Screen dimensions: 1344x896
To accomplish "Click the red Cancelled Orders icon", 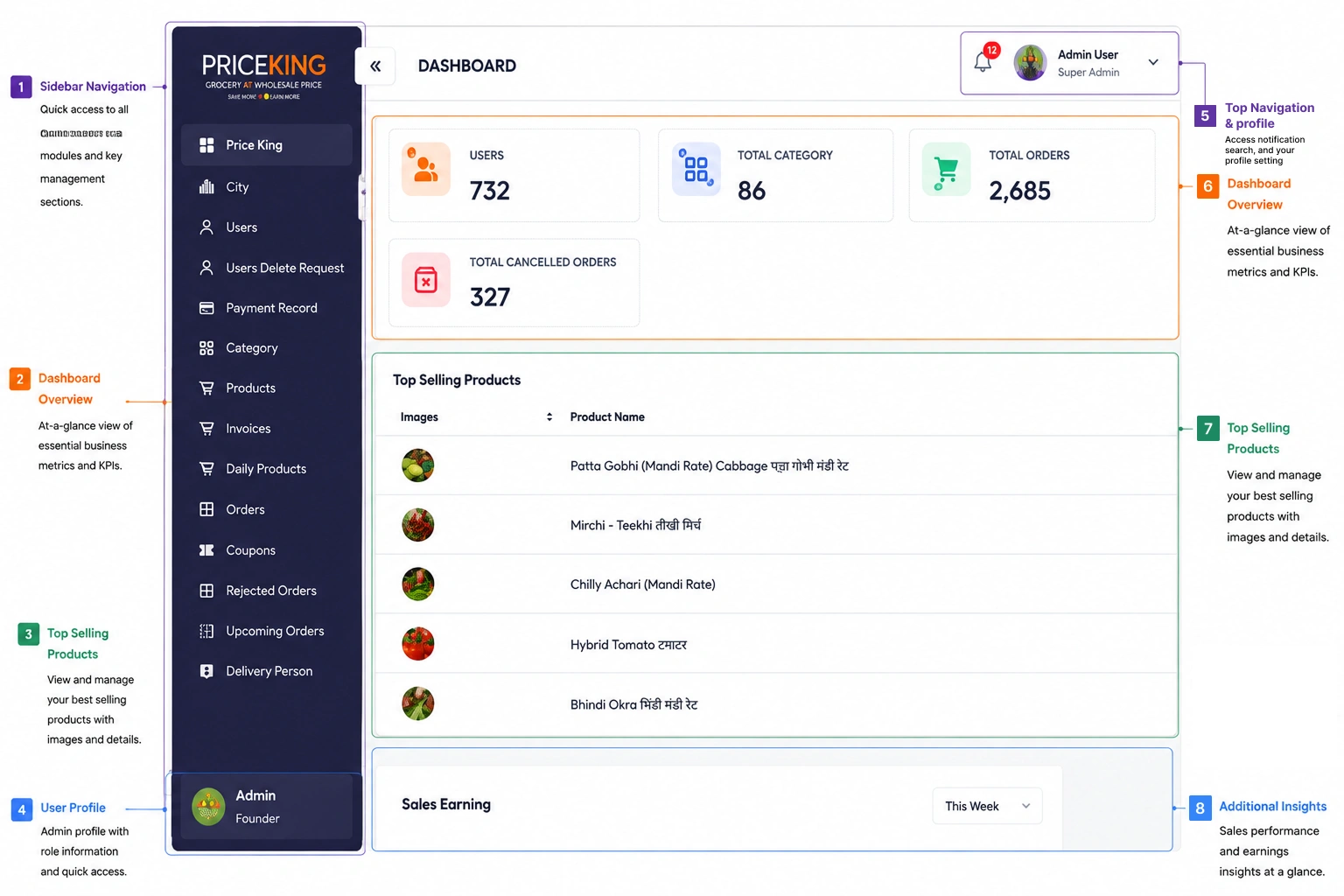I will [x=426, y=280].
